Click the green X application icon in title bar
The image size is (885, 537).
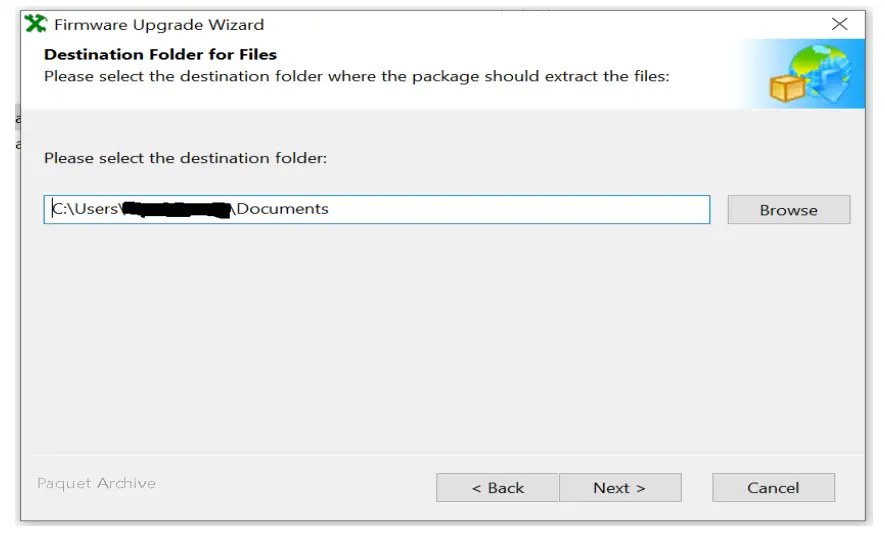[36, 24]
